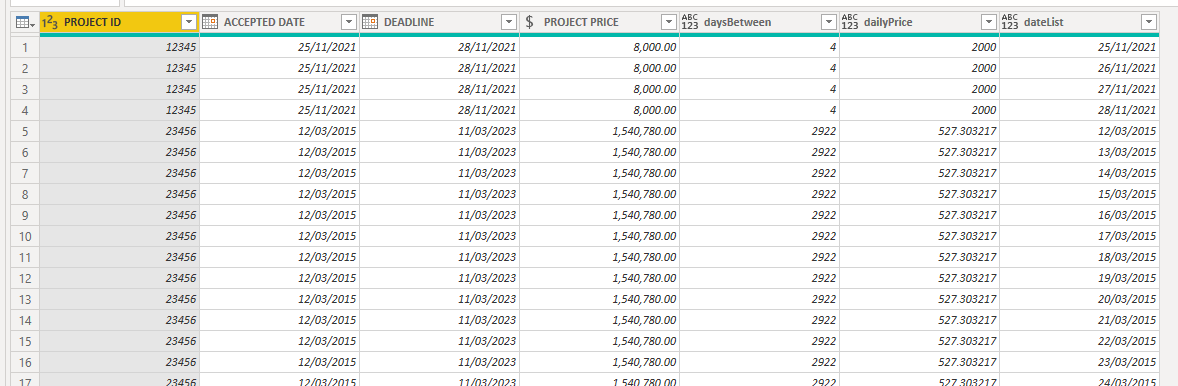Viewport: 1178px width, 386px height.
Task: Click ACCEPTED DATE cell 12/03/2015 in row 8
Action: tap(279, 195)
